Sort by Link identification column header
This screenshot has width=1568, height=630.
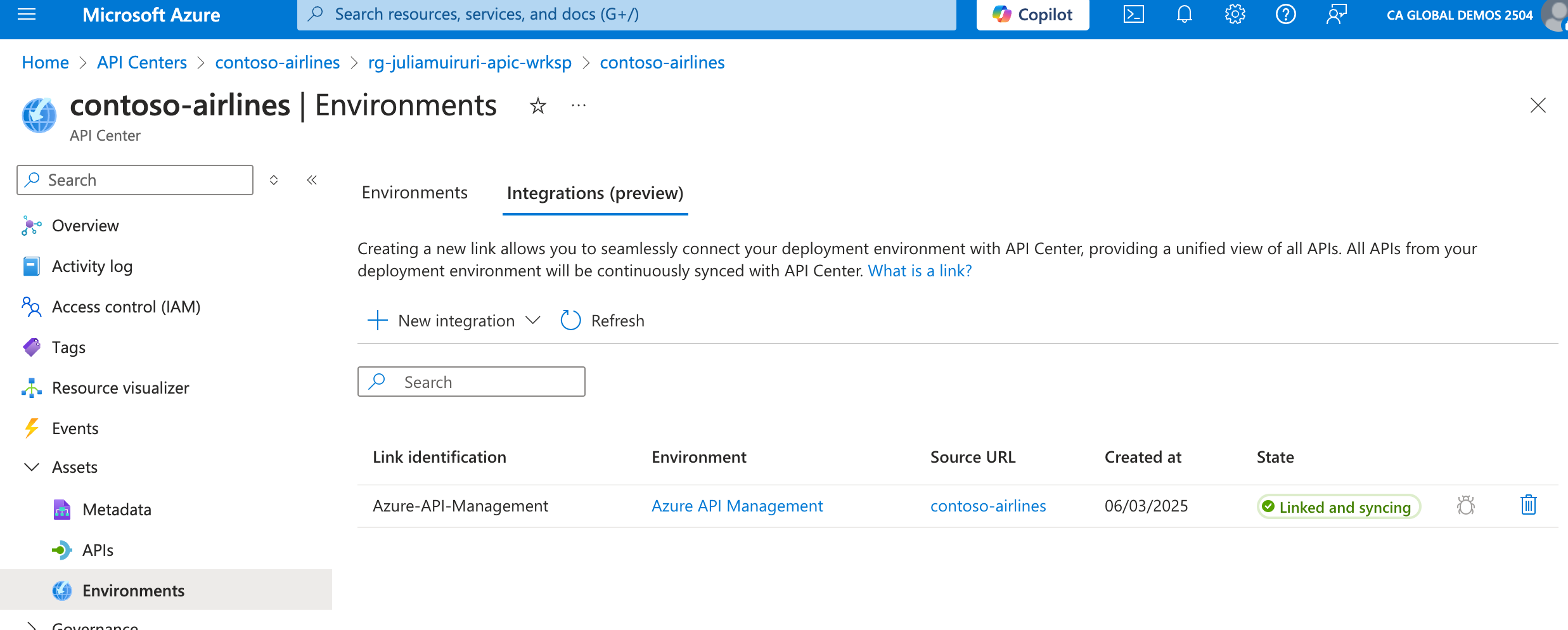pyautogui.click(x=439, y=457)
